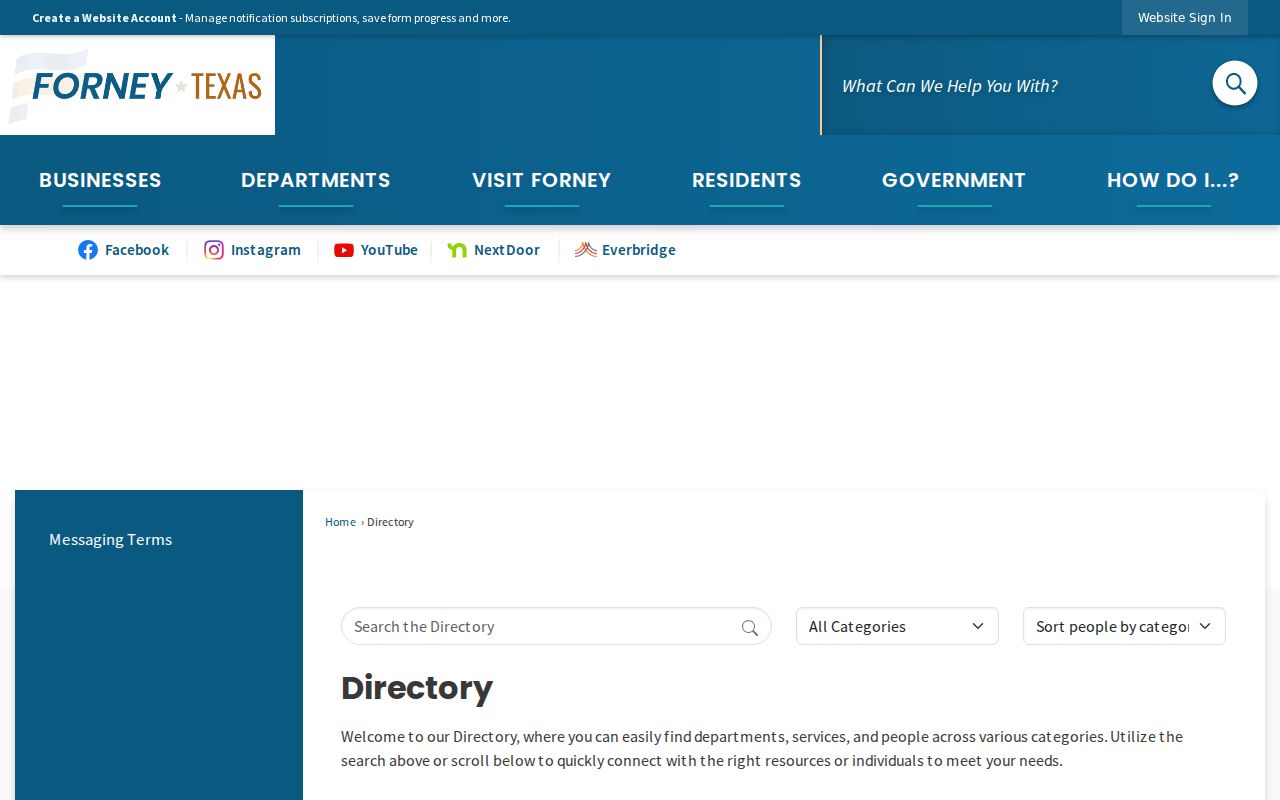The width and height of the screenshot is (1280, 800).
Task: Click the YouTube icon
Action: click(x=344, y=250)
